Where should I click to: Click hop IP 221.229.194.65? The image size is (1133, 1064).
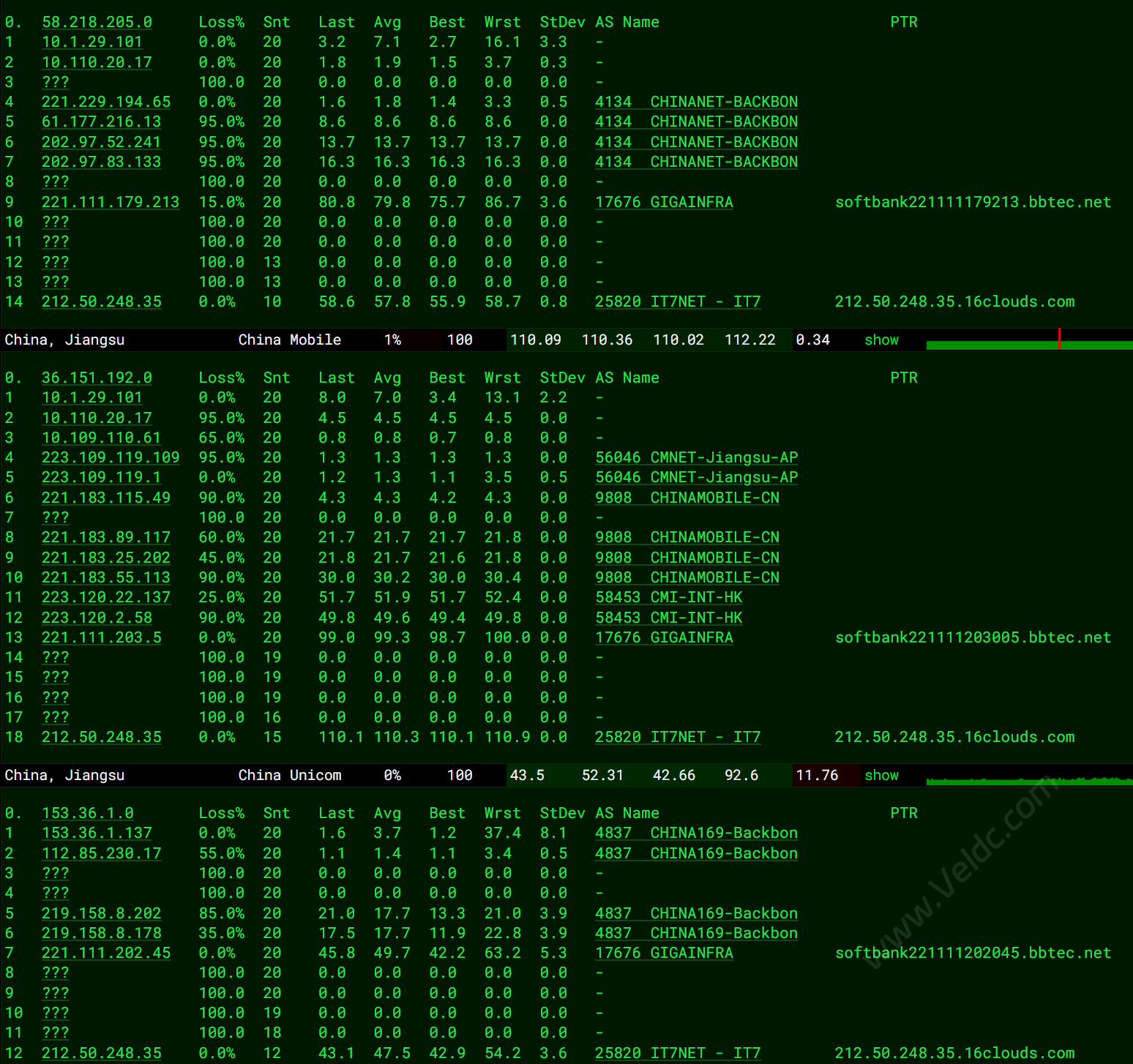(x=106, y=102)
